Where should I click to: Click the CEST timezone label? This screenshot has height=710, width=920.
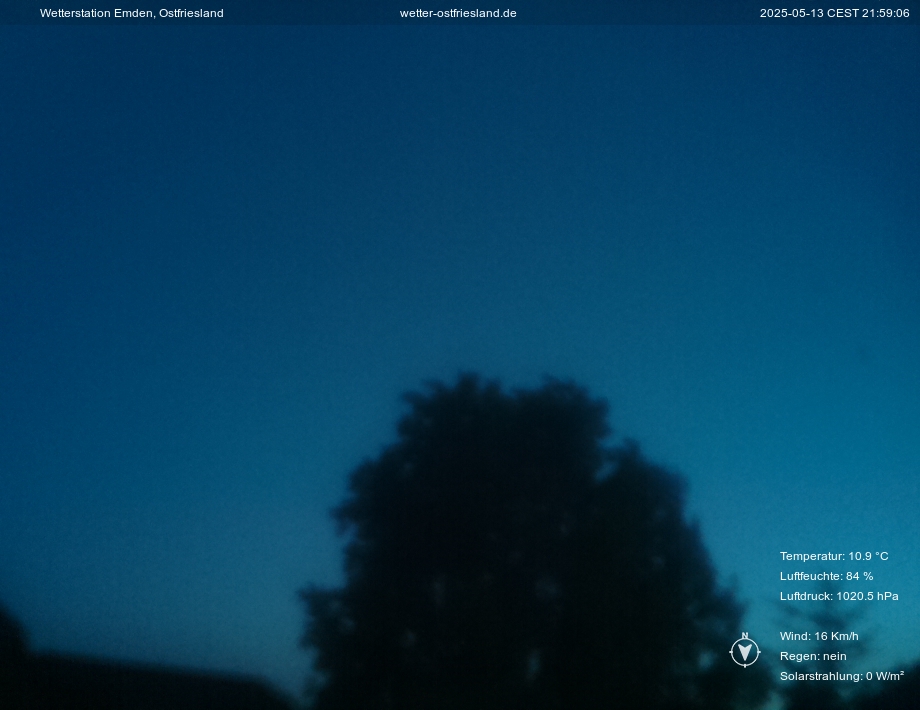[843, 13]
